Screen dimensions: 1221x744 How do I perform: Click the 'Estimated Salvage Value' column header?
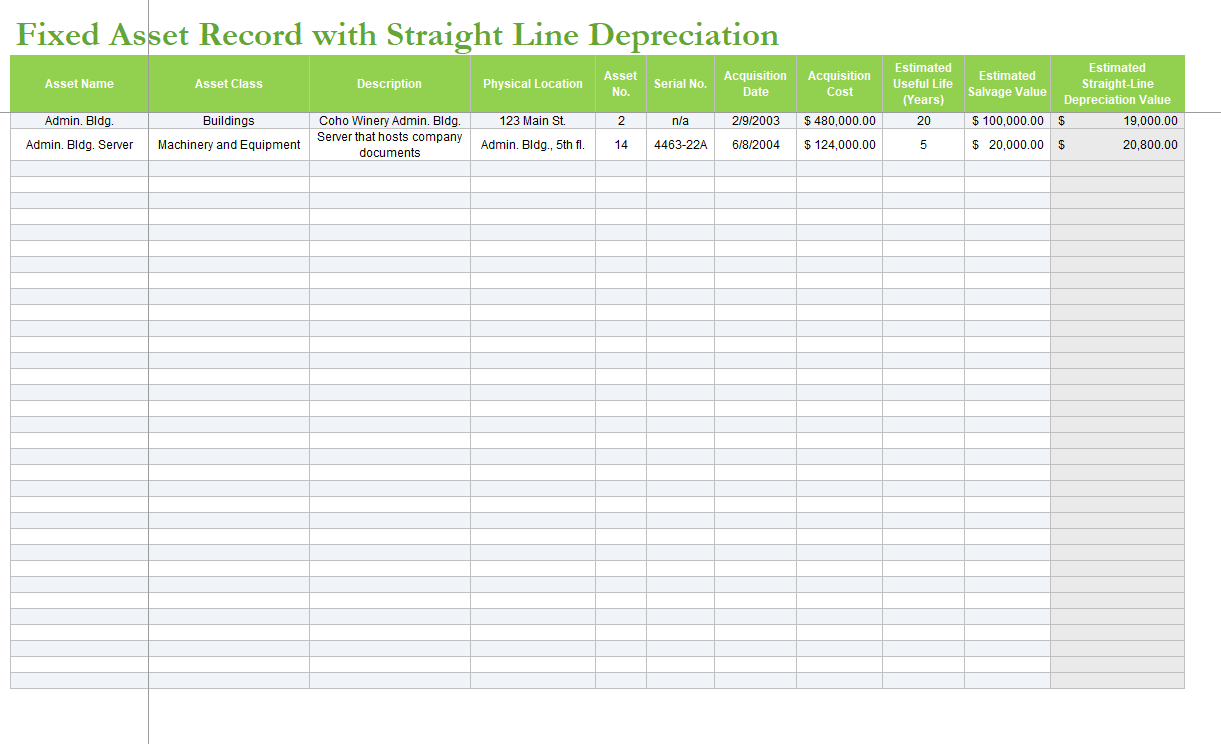point(1007,84)
